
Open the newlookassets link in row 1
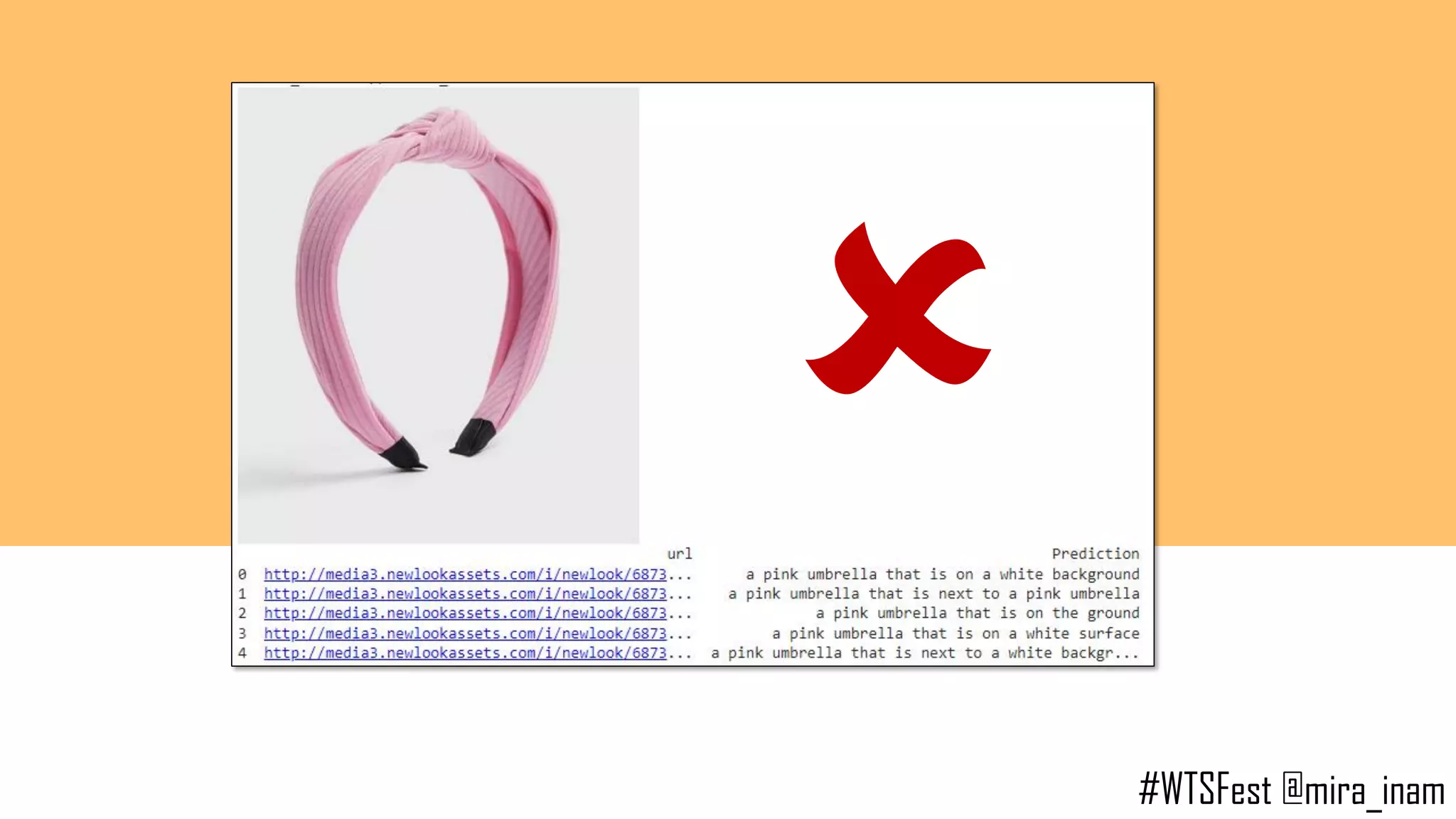[x=465, y=594]
